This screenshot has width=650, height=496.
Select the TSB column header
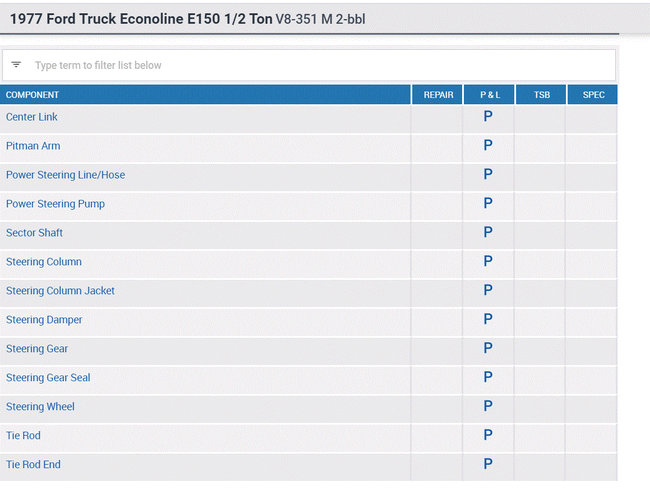(541, 95)
